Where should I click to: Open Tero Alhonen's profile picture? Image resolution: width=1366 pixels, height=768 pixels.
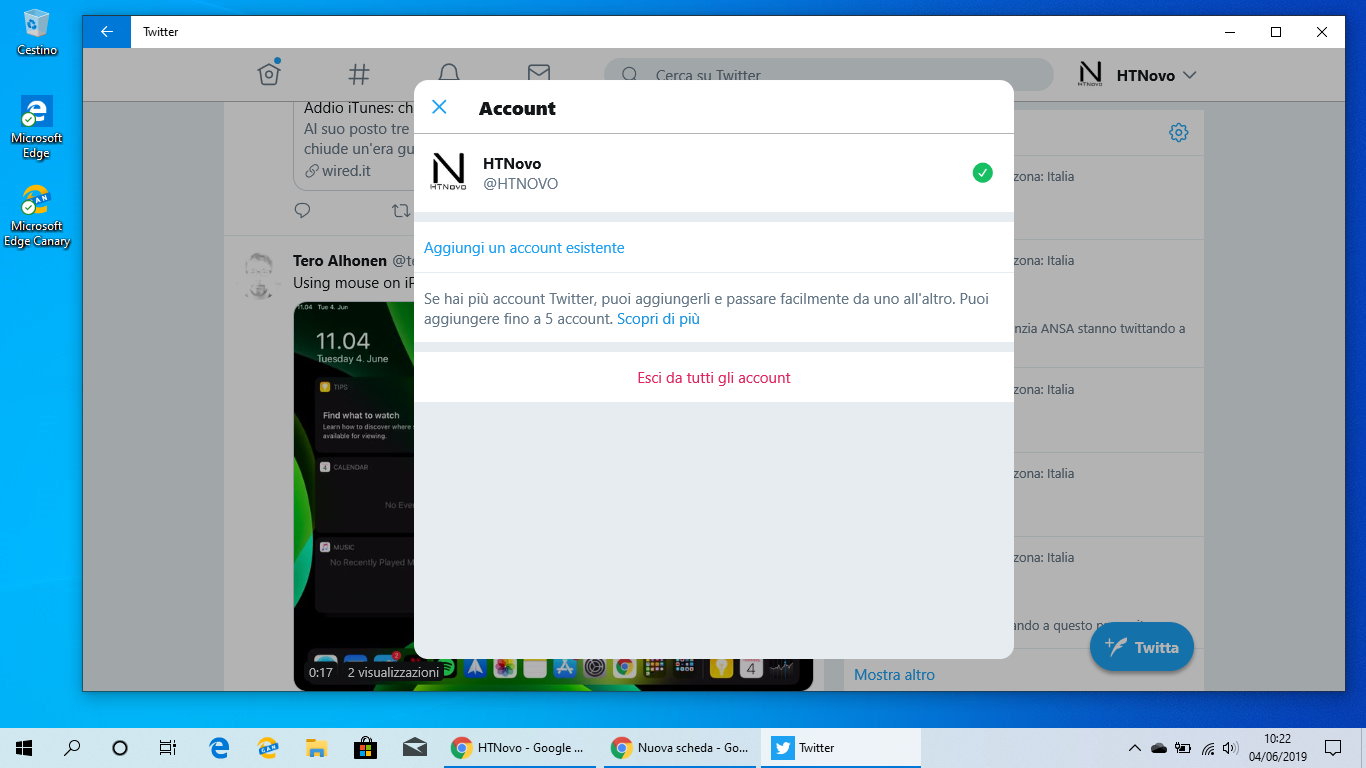click(262, 275)
